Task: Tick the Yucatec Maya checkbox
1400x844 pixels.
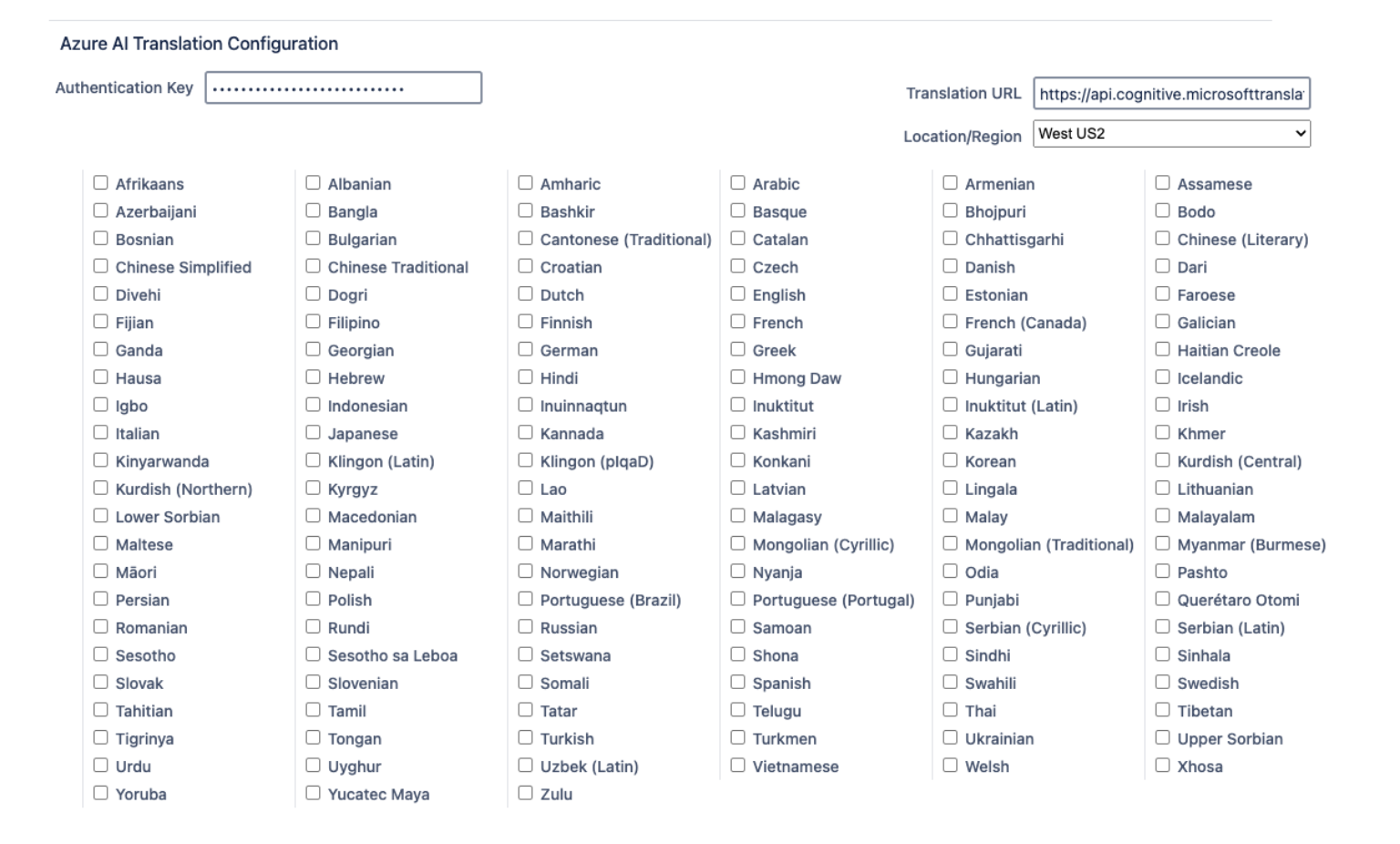Action: [314, 793]
